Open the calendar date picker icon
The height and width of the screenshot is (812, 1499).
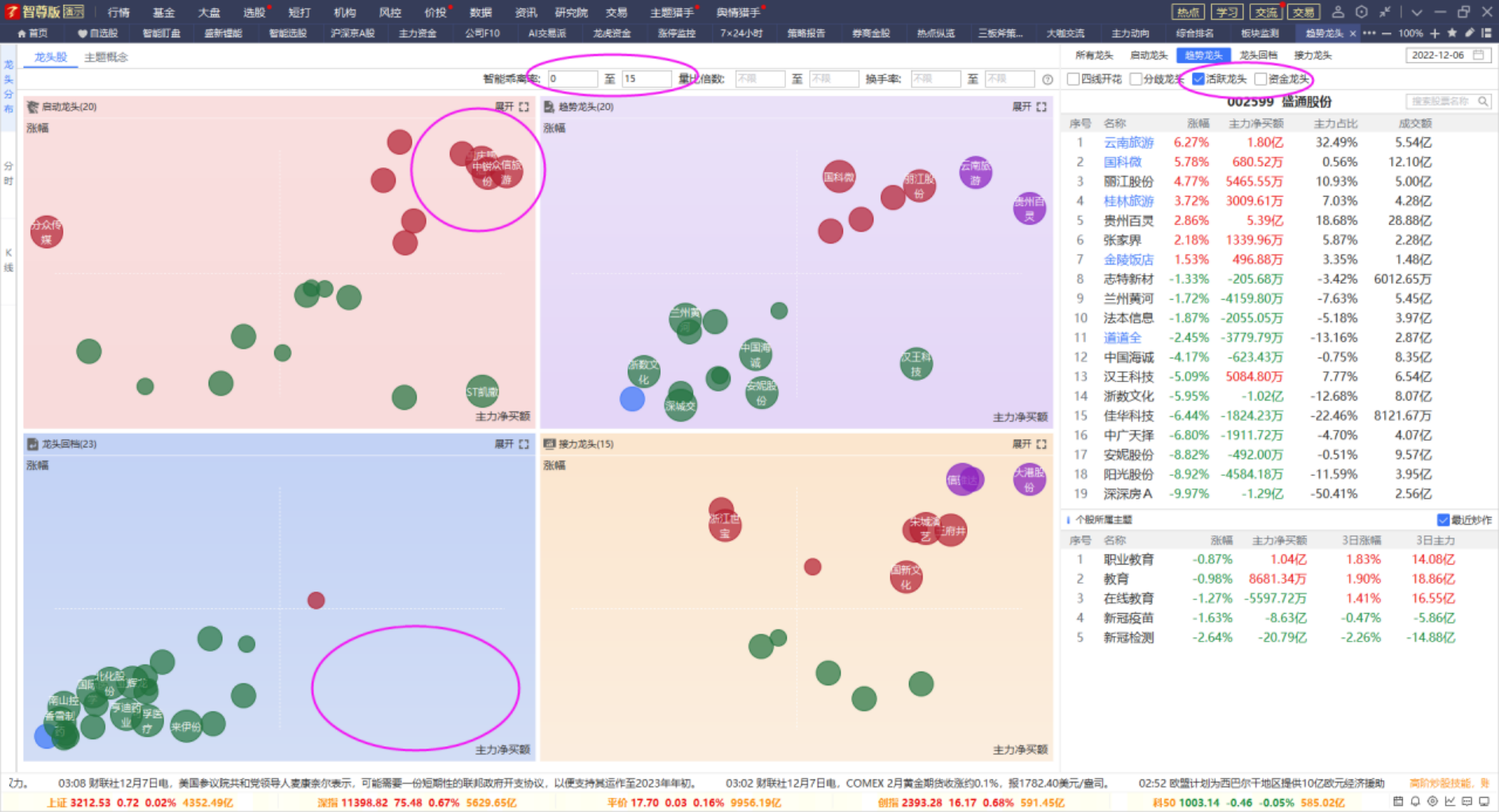pyautogui.click(x=1478, y=56)
